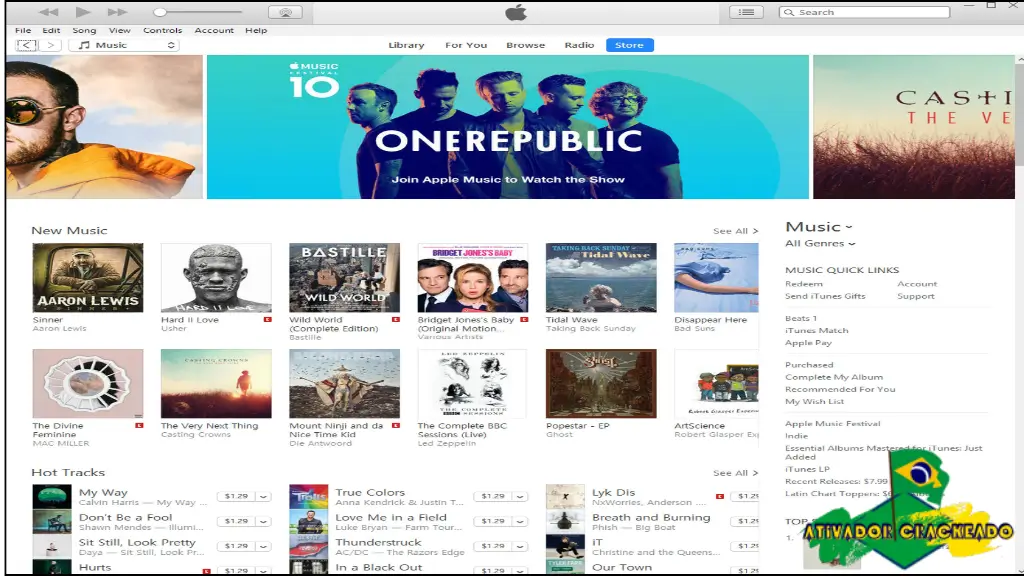The width and height of the screenshot is (1024, 576).
Task: Open The Complete BBC Sessions album cover
Action: click(472, 383)
